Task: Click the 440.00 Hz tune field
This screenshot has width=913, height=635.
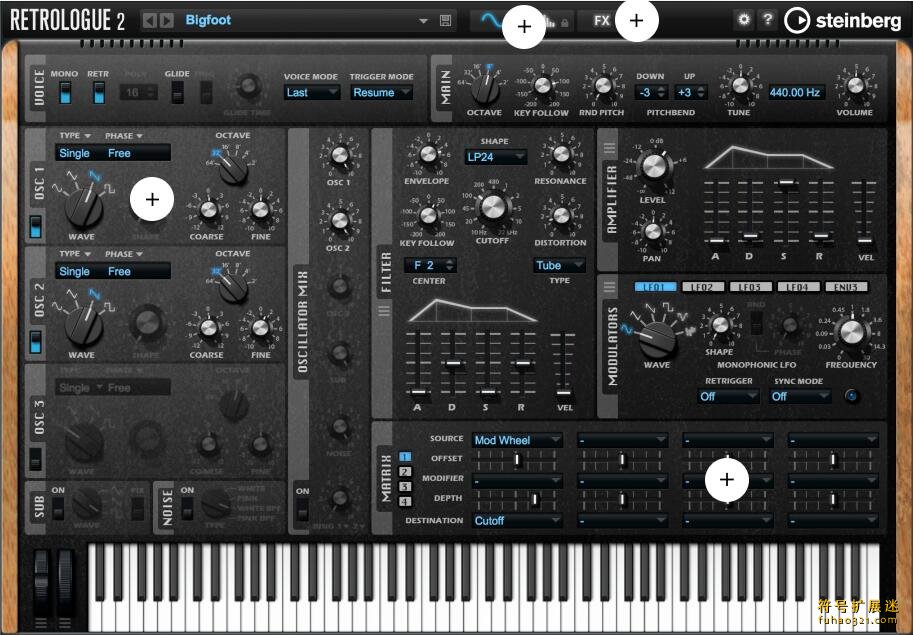Action: (794, 92)
